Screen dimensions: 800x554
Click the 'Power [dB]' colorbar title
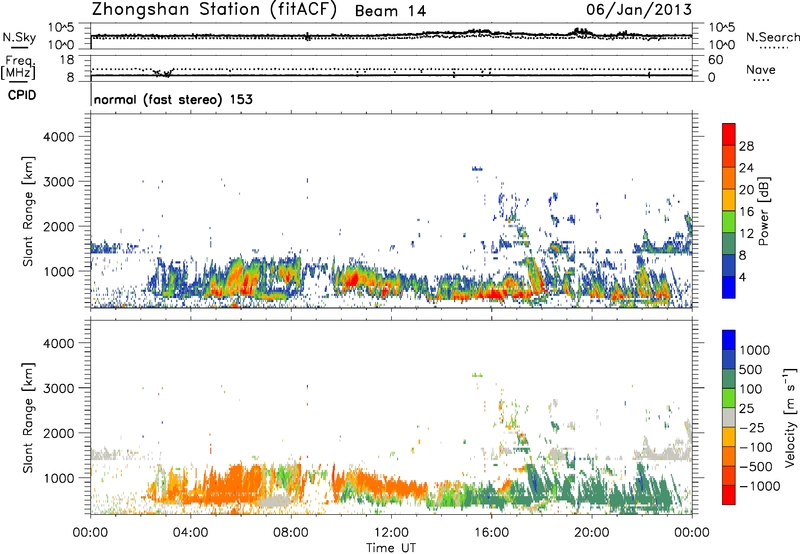click(x=763, y=211)
